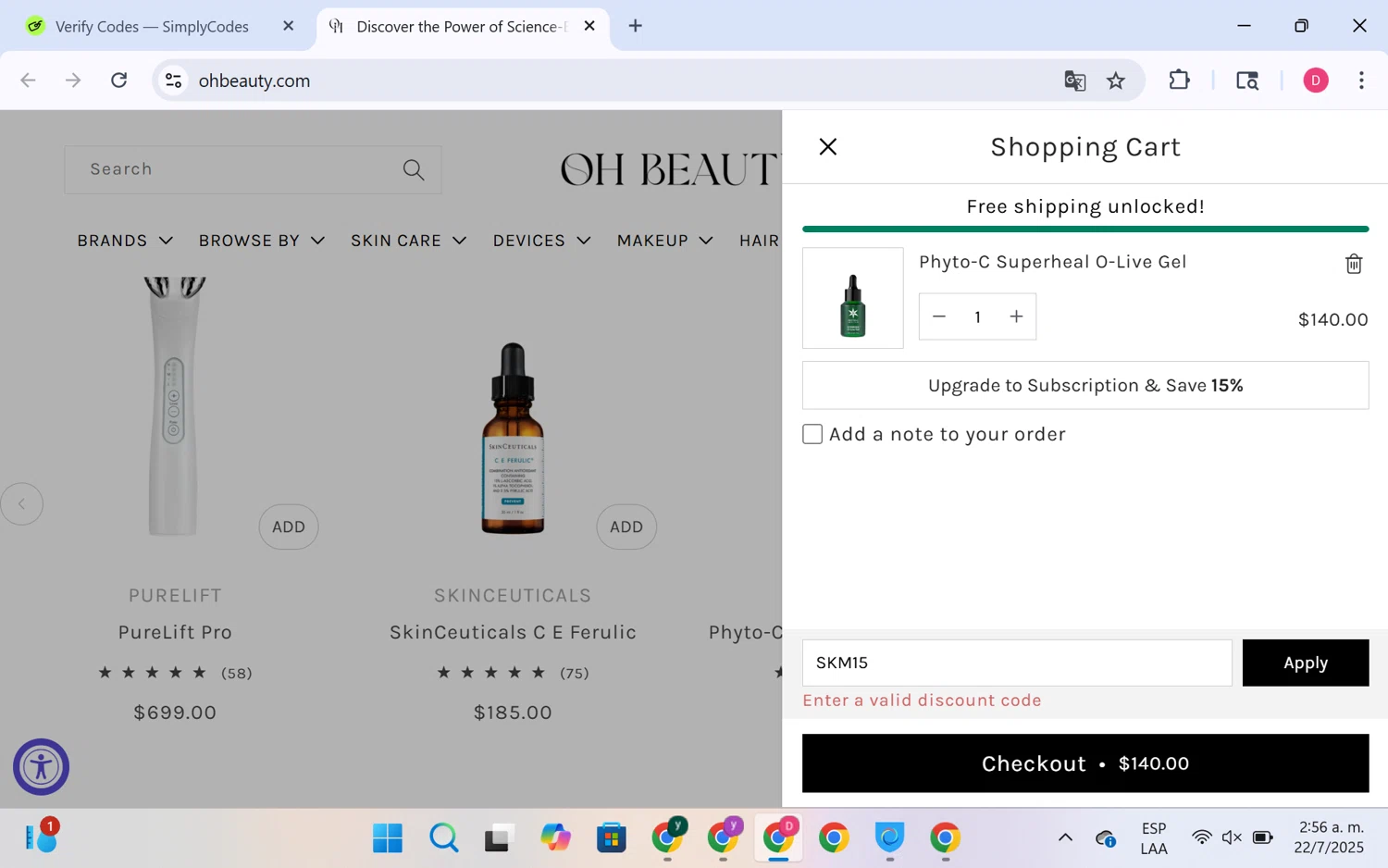Open SkinCeuticals C E Ferulic bottle image
1388x868 pixels.
pyautogui.click(x=513, y=438)
